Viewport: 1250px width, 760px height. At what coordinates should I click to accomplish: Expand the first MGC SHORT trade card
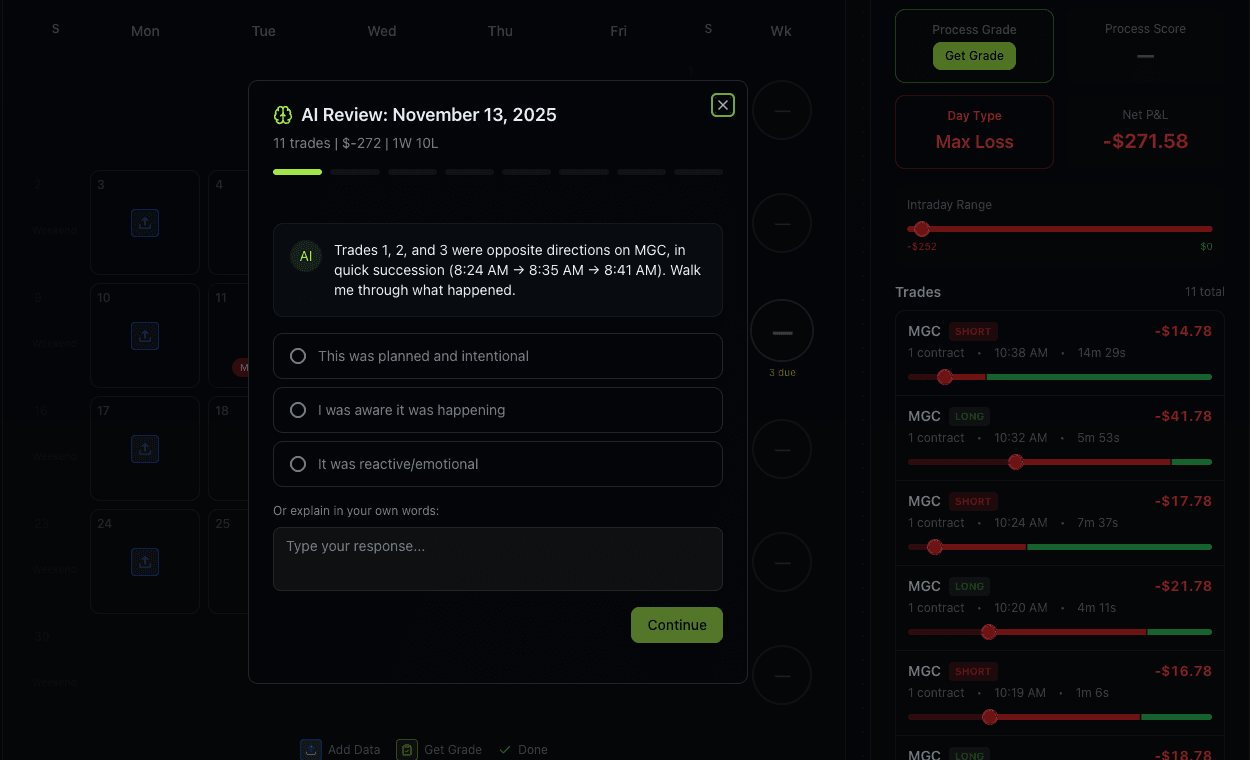tap(1059, 352)
